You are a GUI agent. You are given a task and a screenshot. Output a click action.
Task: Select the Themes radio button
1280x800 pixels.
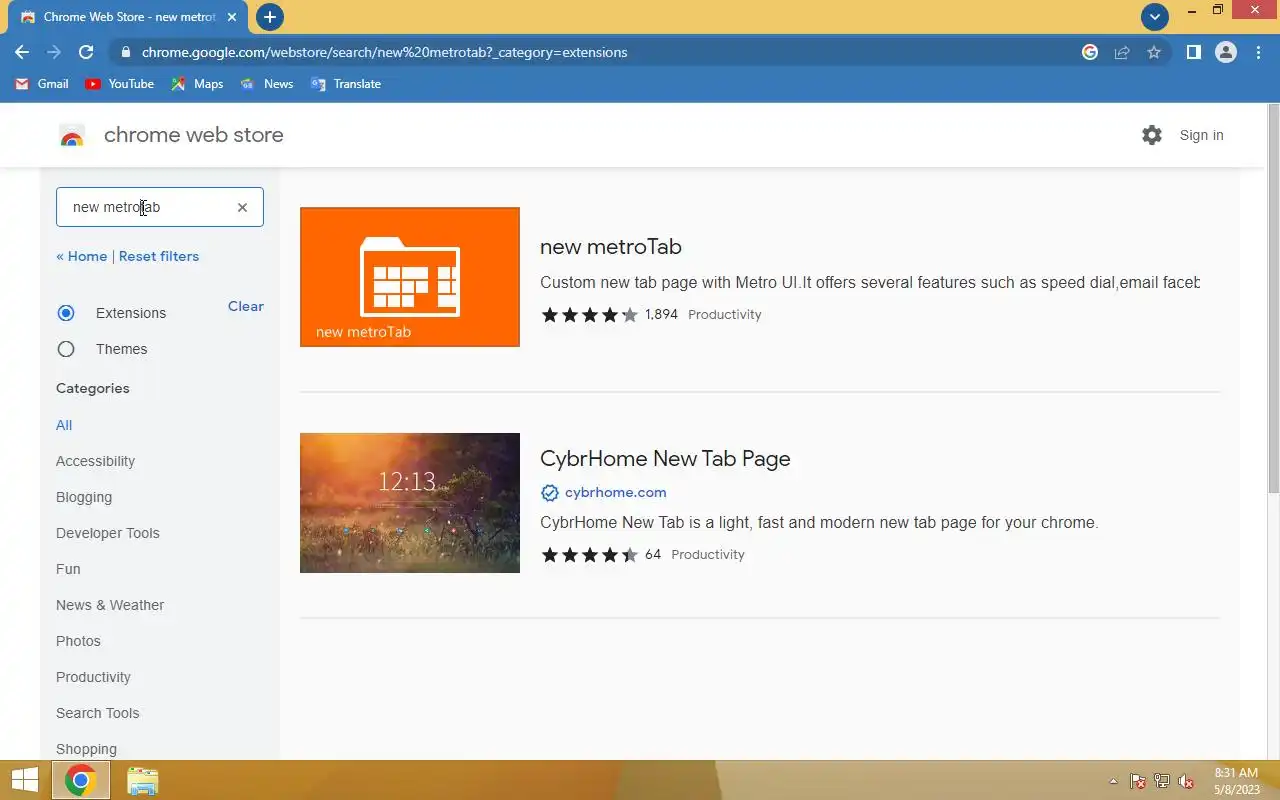(66, 349)
